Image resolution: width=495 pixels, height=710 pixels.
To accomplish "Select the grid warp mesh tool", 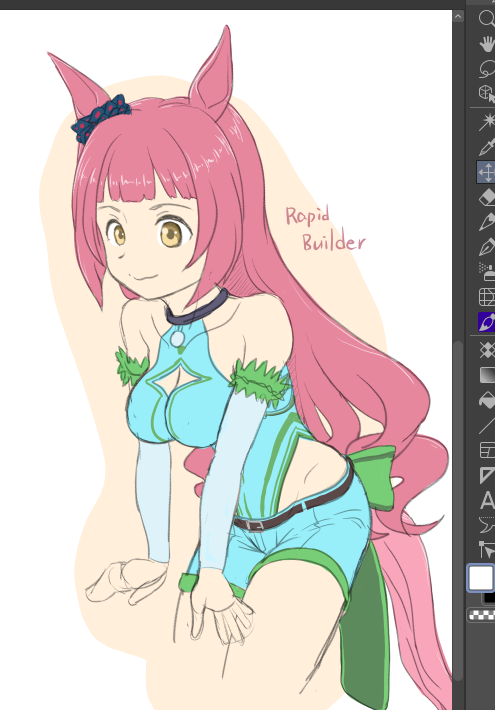I will coord(487,297).
